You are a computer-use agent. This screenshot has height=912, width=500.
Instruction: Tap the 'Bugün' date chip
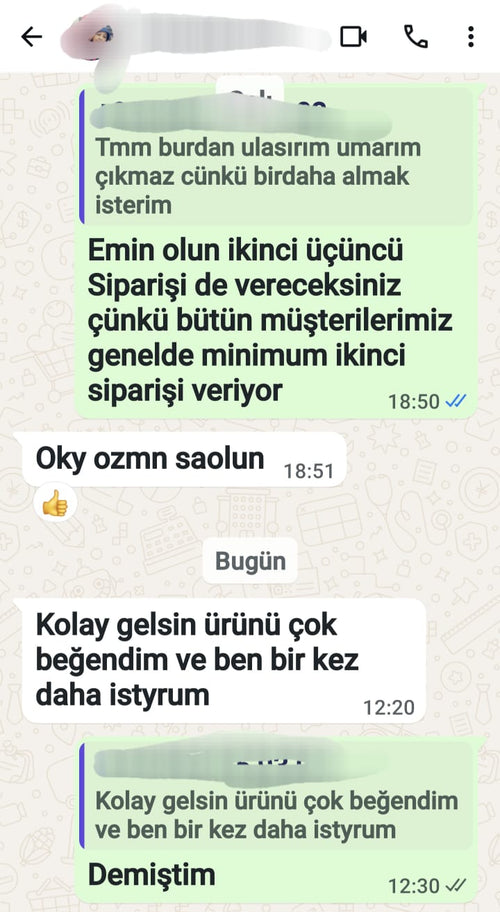(250, 561)
